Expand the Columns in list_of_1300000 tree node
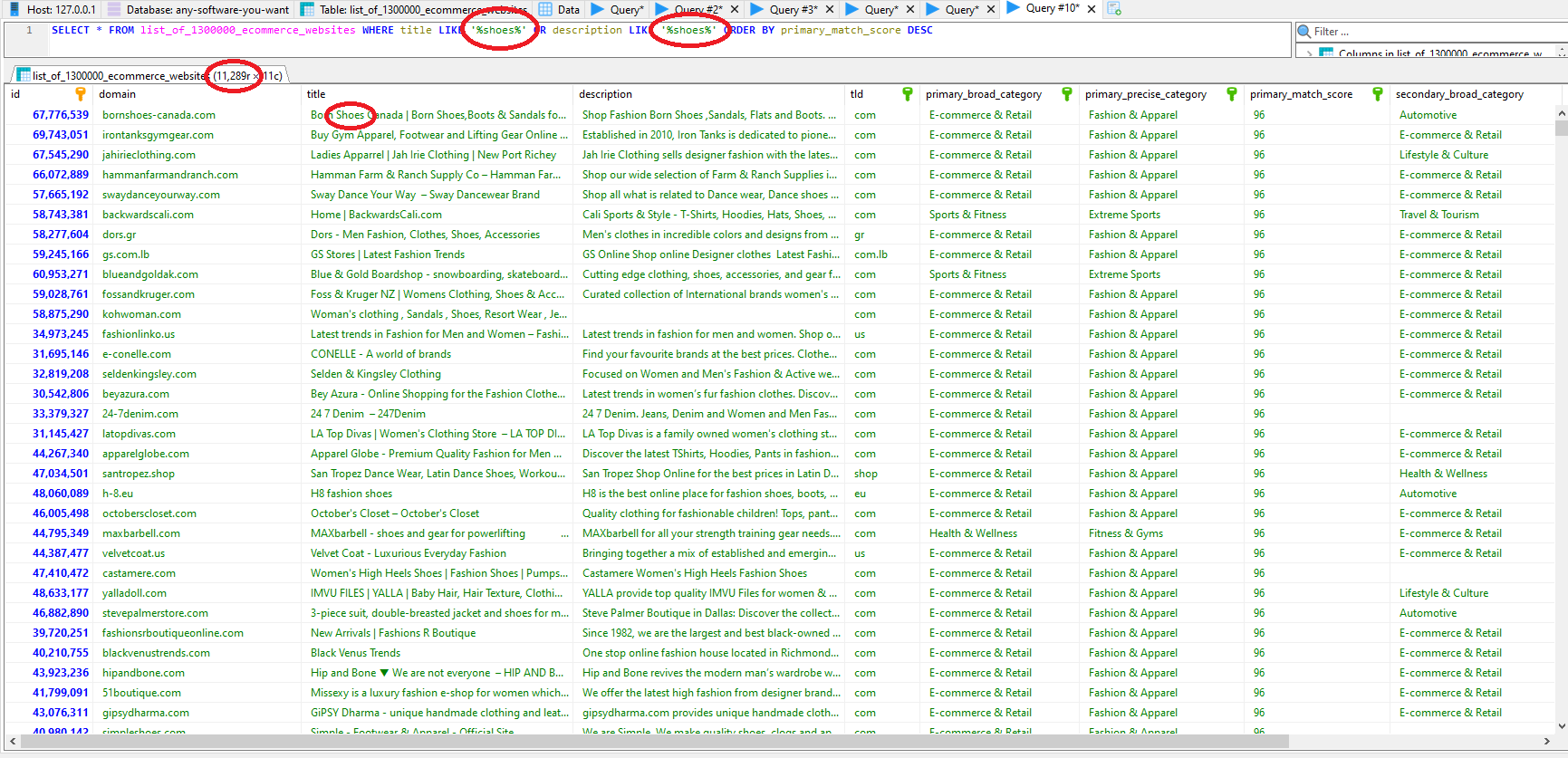Image resolution: width=1568 pixels, height=758 pixels. point(1310,54)
